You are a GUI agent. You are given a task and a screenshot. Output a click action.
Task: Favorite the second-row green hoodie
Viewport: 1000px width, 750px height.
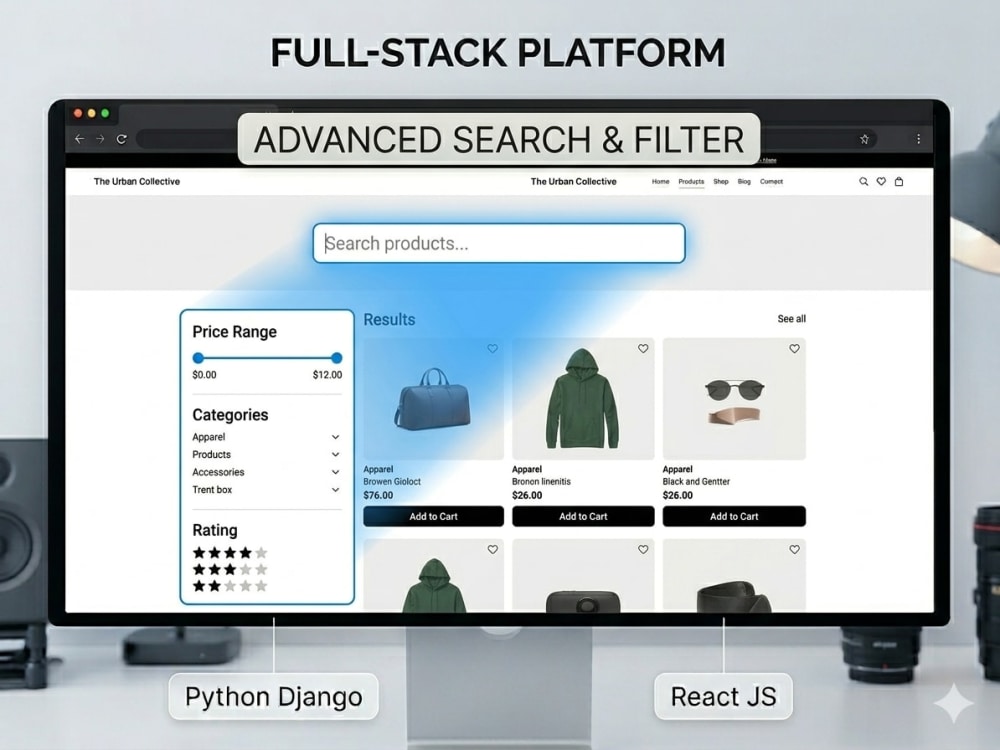click(x=492, y=549)
